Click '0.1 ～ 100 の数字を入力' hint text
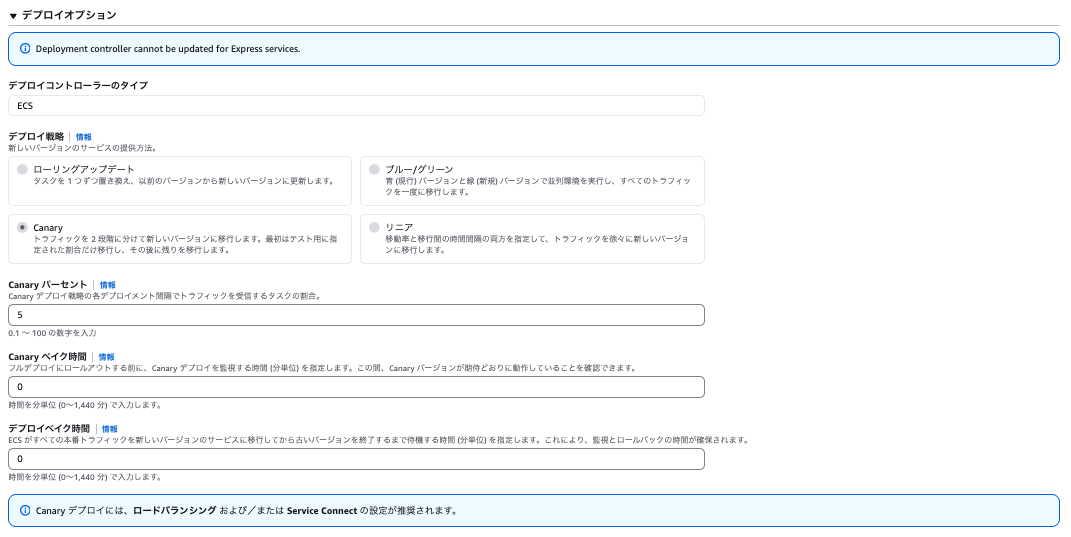This screenshot has height=537, width=1071. pyautogui.click(x=53, y=333)
